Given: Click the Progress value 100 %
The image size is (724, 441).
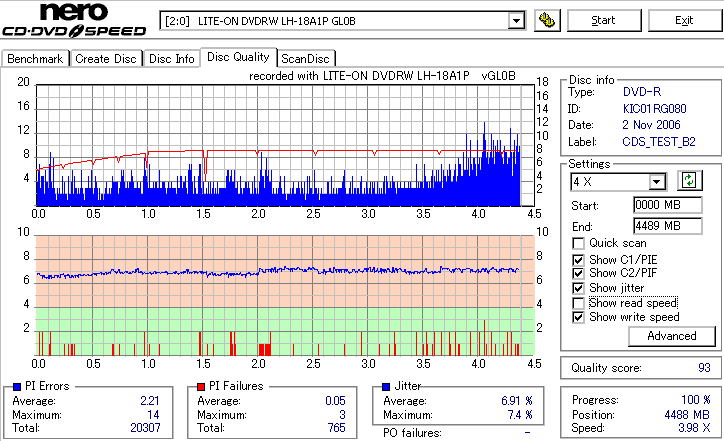Looking at the screenshot, I should (696, 400).
